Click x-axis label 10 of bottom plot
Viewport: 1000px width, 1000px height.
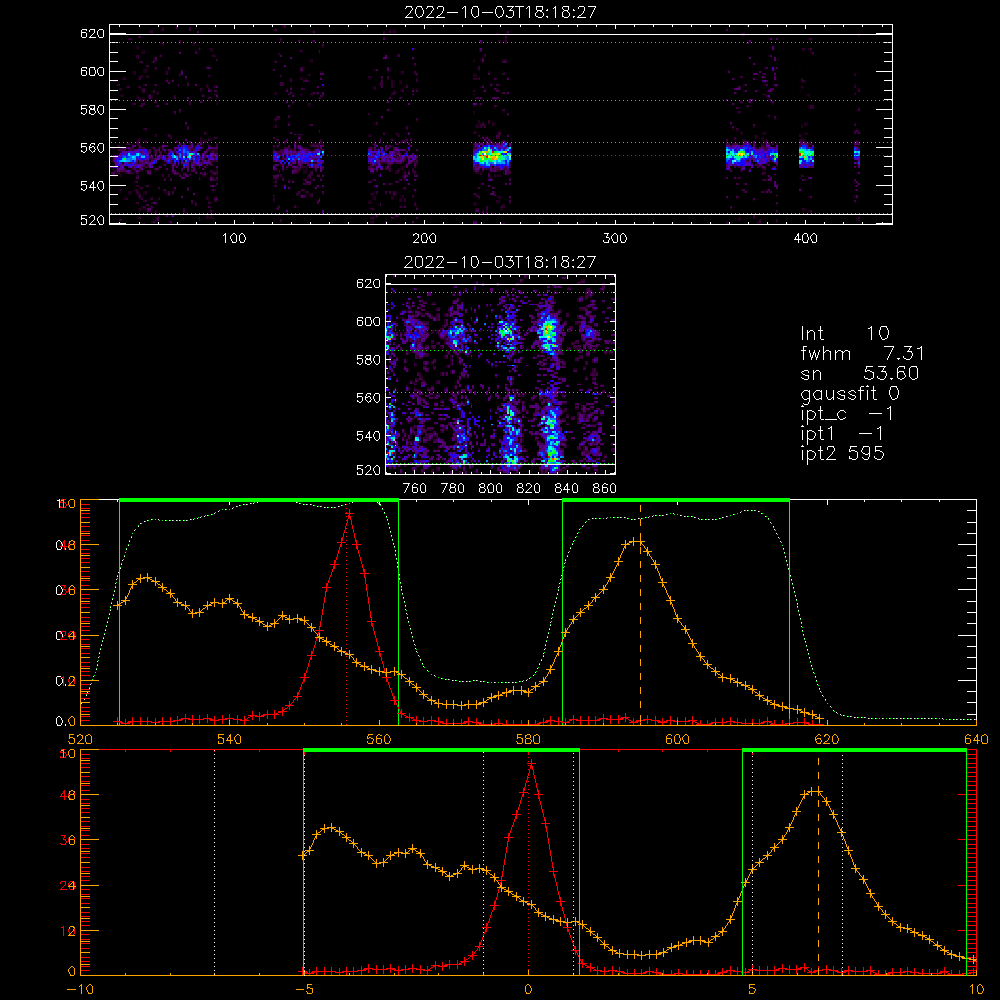tap(976, 989)
